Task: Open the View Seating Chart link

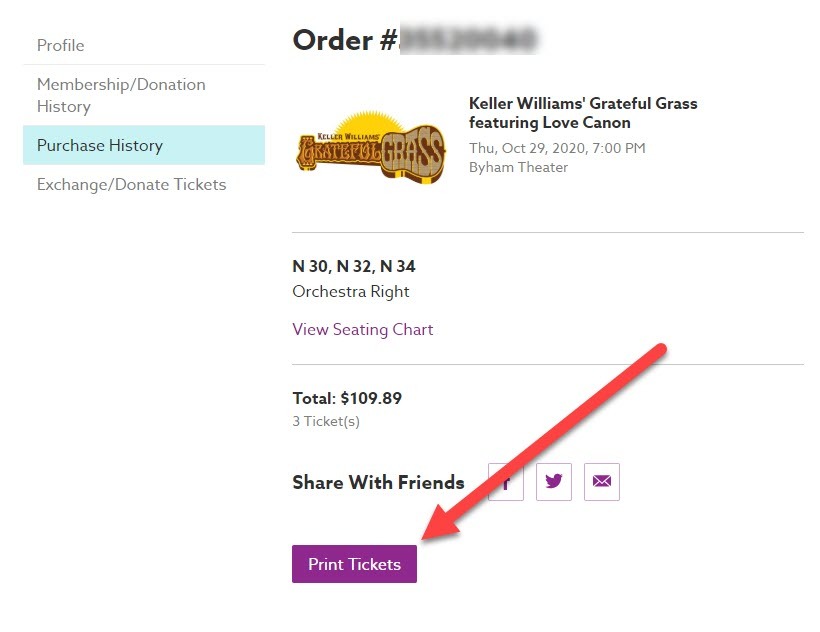Action: (x=362, y=329)
